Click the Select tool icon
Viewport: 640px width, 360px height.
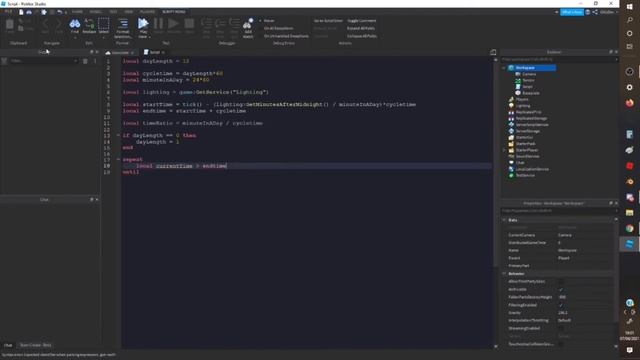104,24
